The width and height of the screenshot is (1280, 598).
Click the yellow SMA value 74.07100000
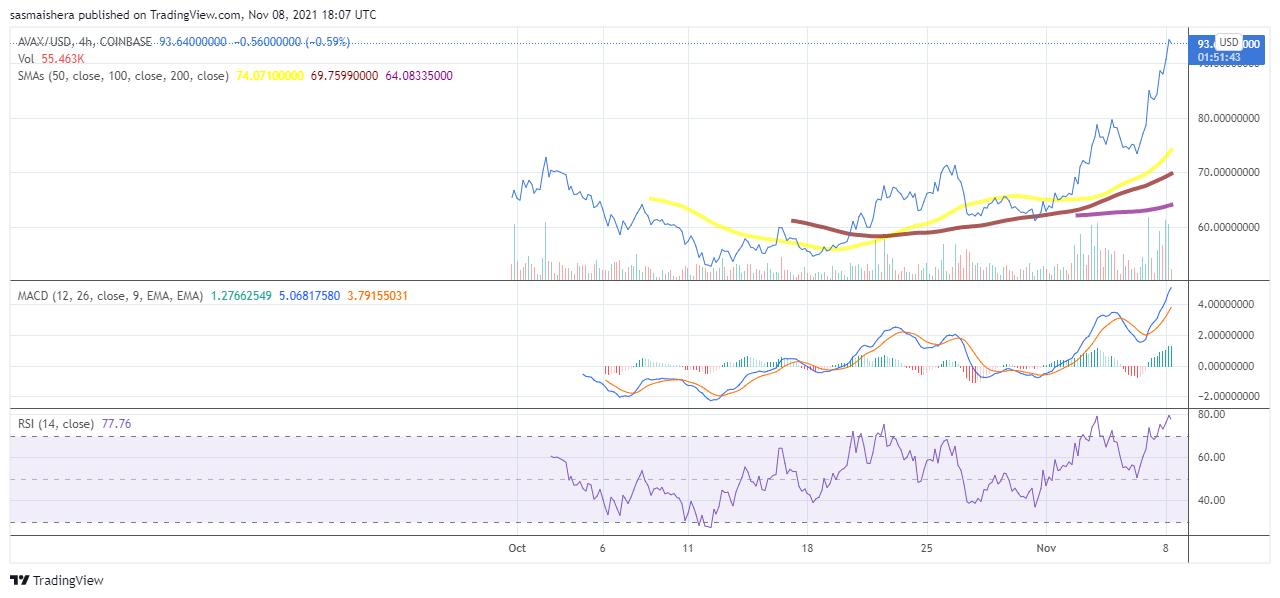(268, 76)
